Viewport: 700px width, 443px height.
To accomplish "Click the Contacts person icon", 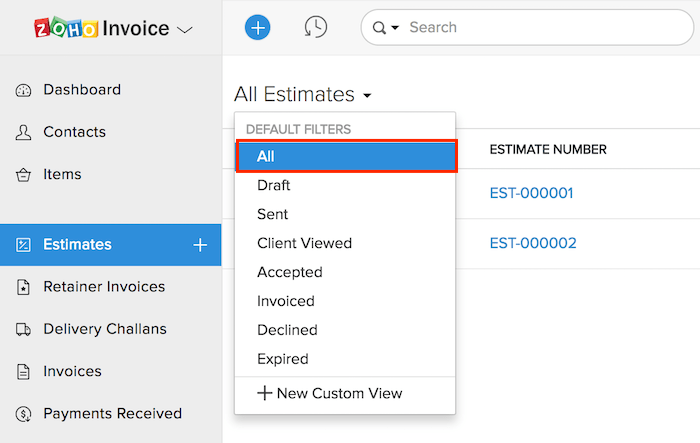I will [24, 132].
